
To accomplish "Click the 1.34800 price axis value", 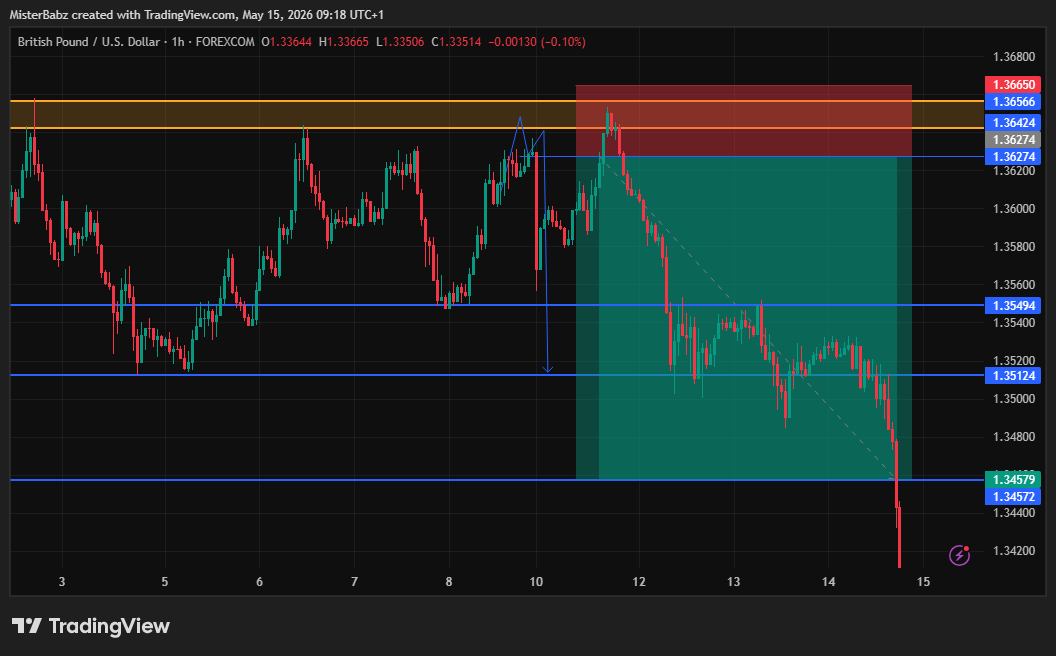I will click(x=1014, y=436).
